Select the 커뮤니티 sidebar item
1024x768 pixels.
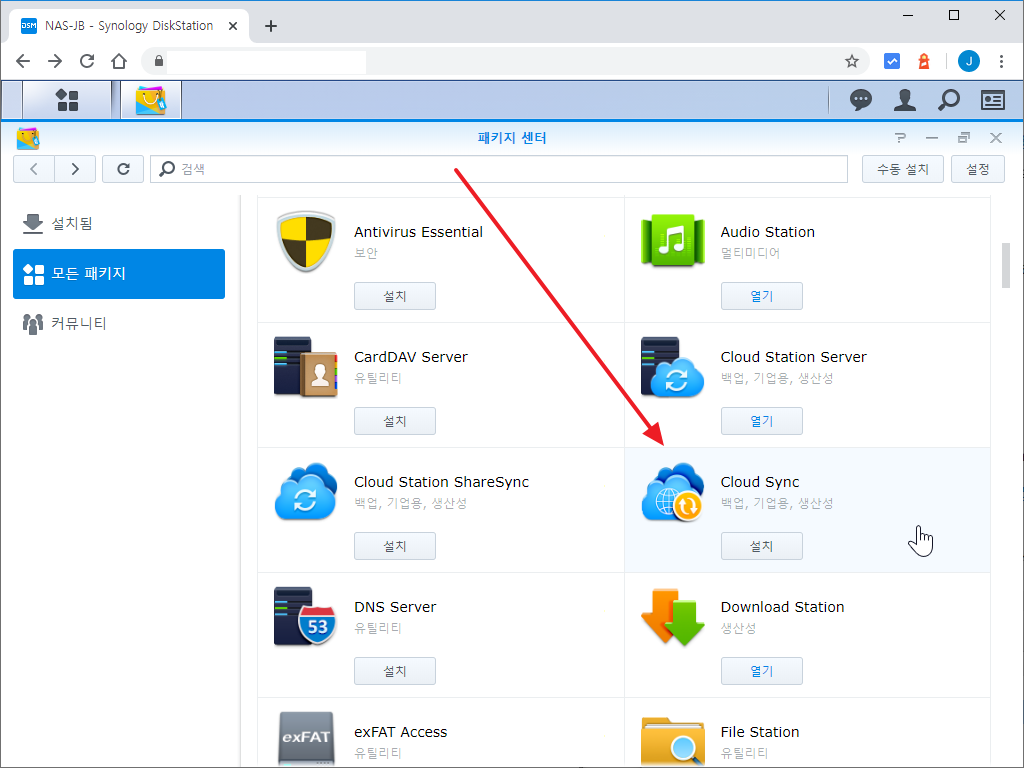click(x=119, y=323)
